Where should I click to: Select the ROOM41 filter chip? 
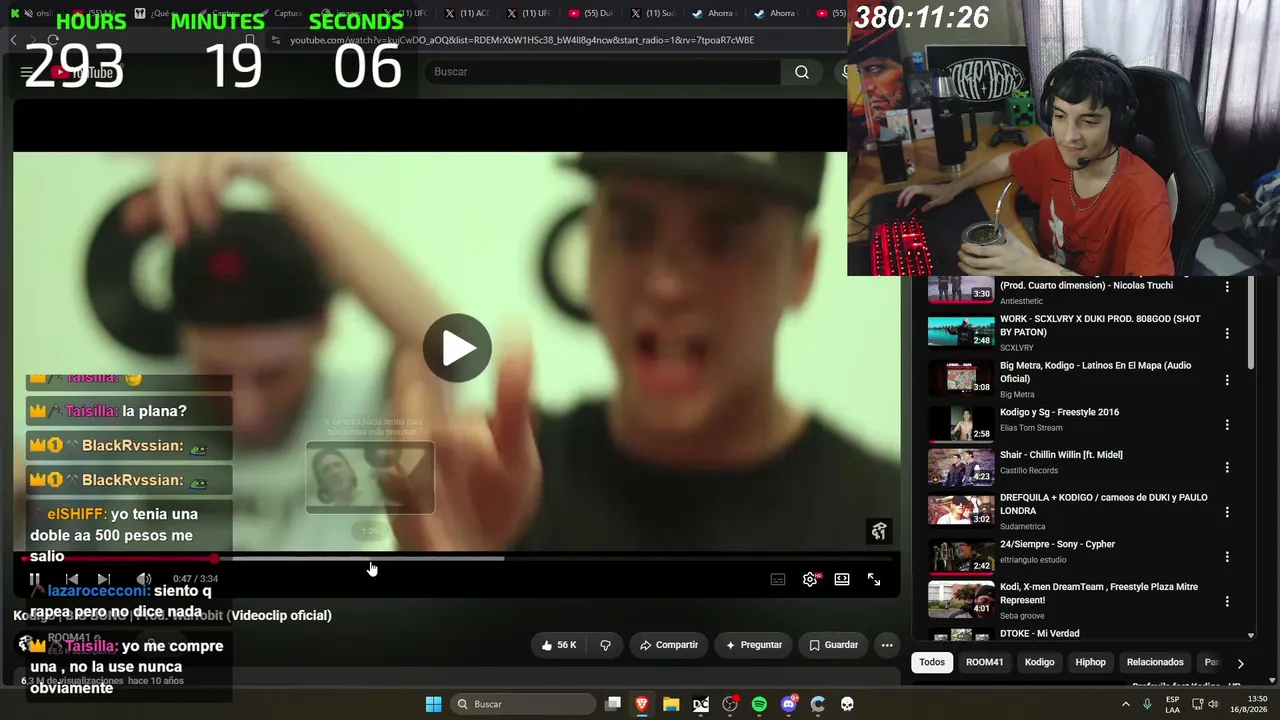[x=984, y=662]
